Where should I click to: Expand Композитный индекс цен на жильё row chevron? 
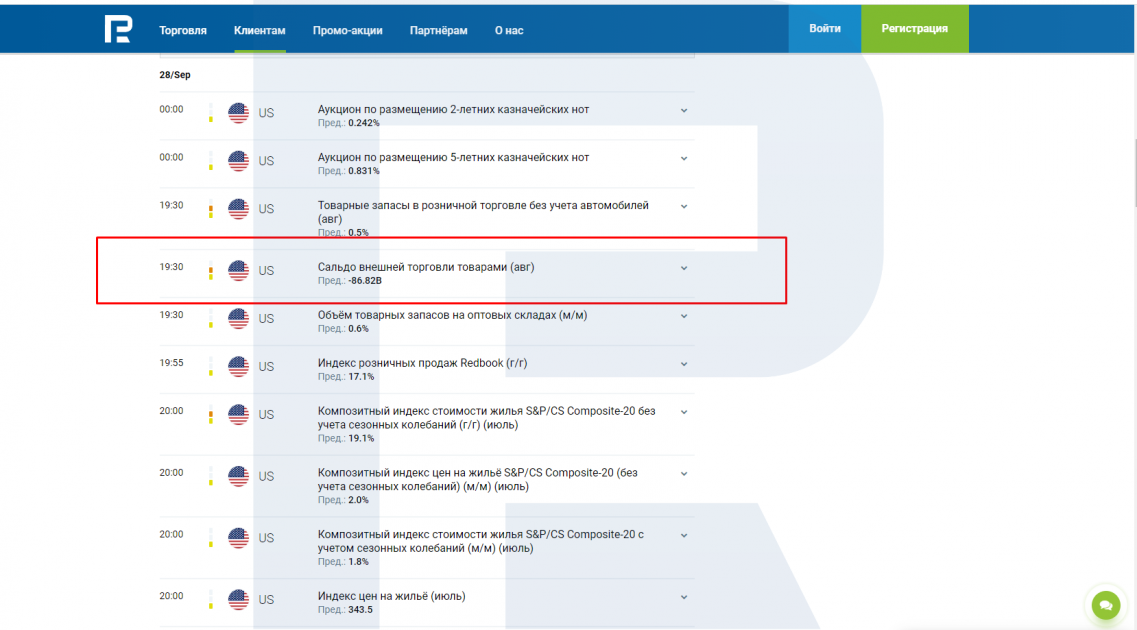684,473
